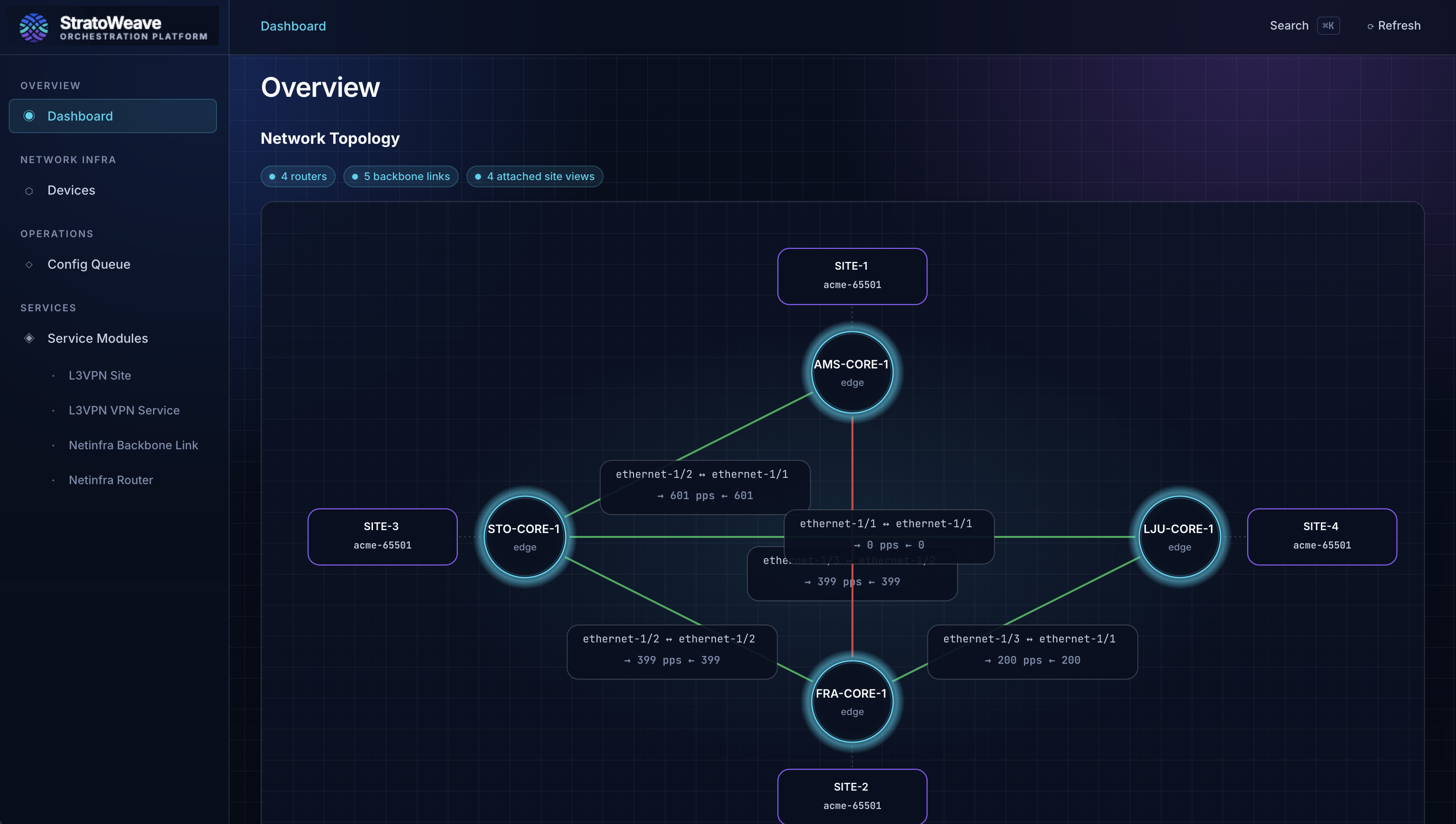Click the dot in 5 backbone links chip
Viewport: 1456px width, 824px height.
[355, 177]
